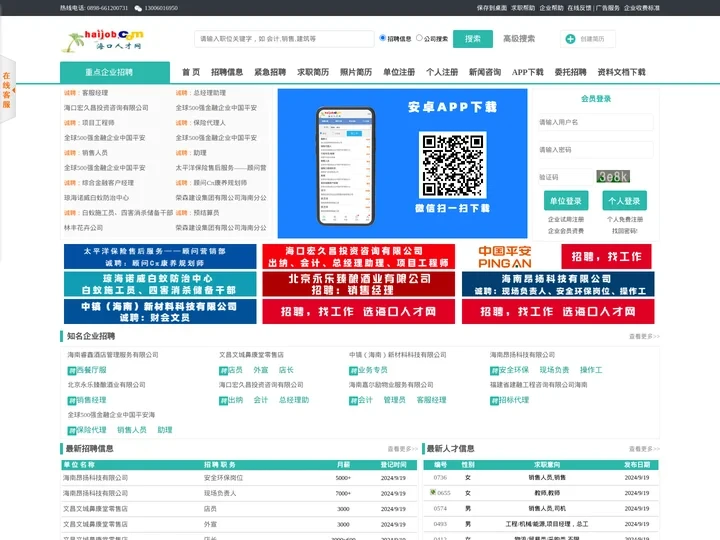Image resolution: width=720 pixels, height=540 pixels.
Task: Click the 单位登录 button
Action: point(566,201)
